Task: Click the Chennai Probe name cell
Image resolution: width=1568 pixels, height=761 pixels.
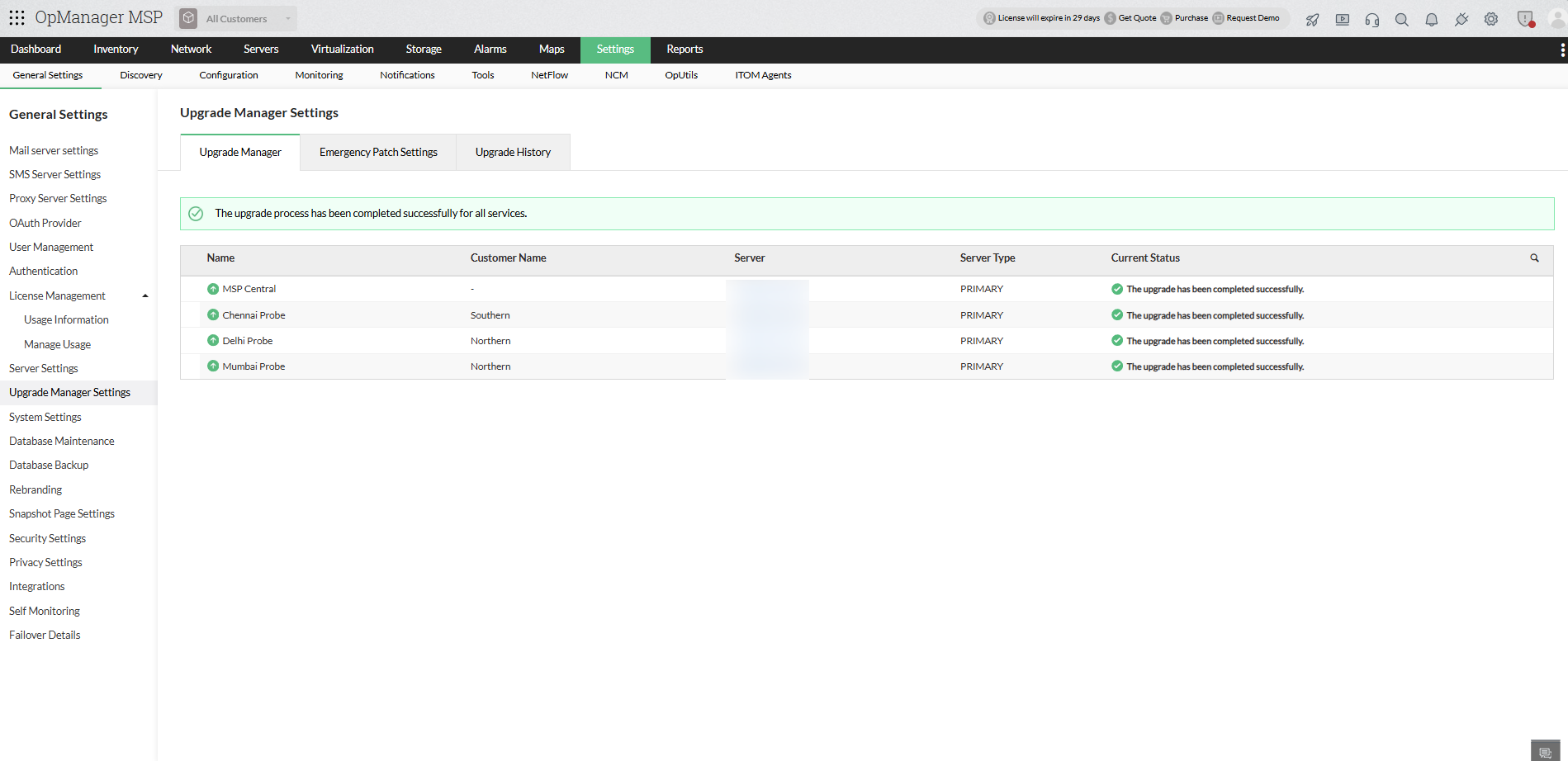Action: click(x=253, y=315)
